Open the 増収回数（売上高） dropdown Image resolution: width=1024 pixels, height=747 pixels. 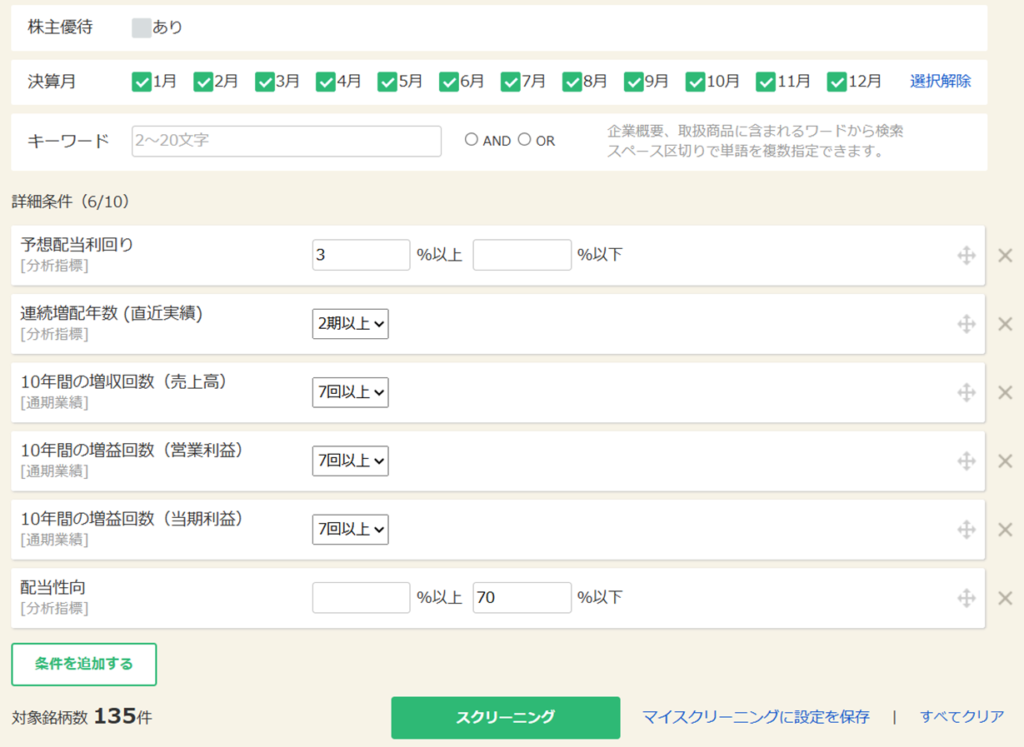(350, 392)
